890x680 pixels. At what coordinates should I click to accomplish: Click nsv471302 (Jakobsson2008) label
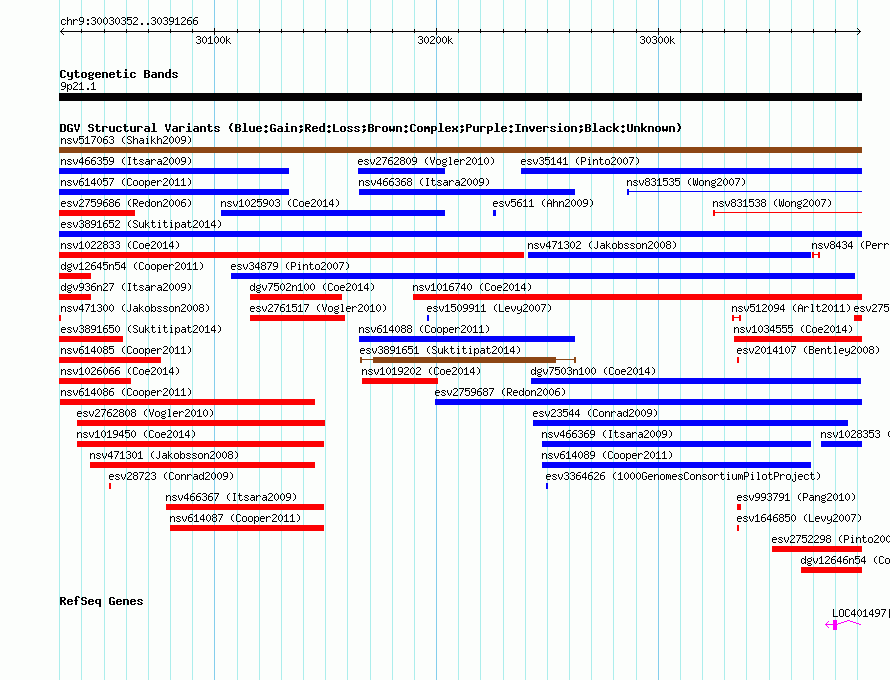[602, 245]
